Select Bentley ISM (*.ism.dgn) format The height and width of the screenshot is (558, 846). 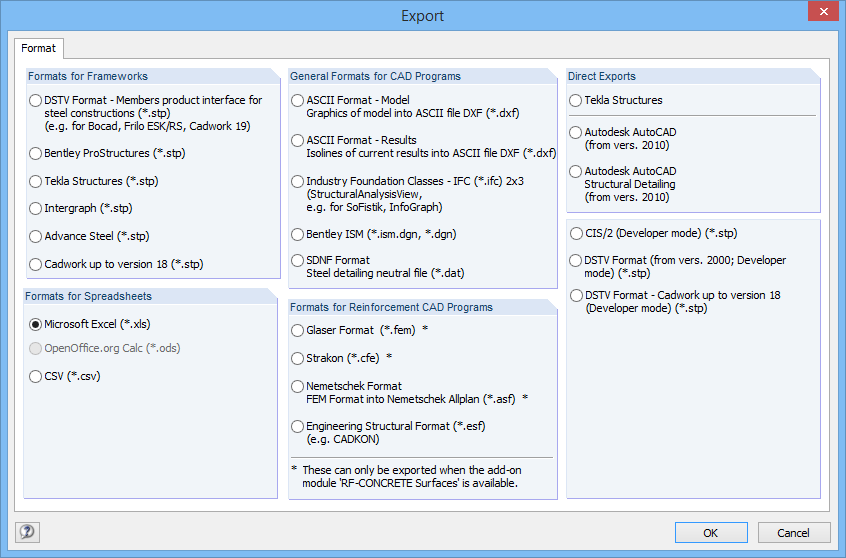tap(298, 234)
